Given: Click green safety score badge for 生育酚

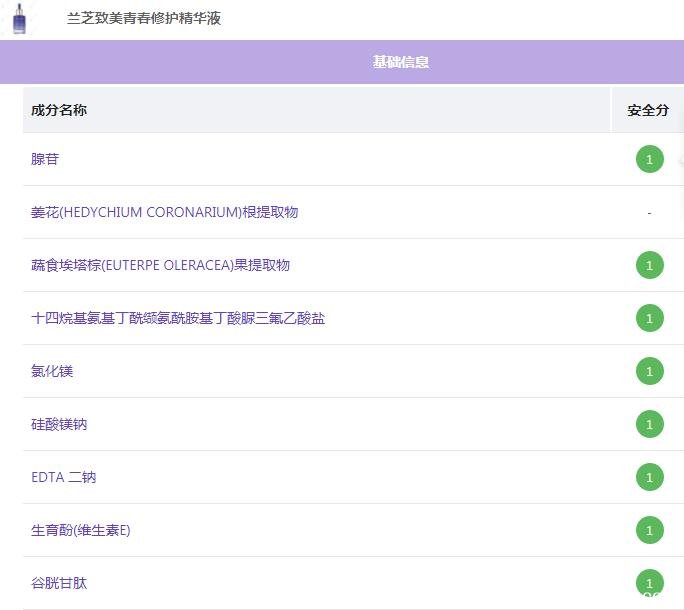Looking at the screenshot, I should (x=649, y=530).
